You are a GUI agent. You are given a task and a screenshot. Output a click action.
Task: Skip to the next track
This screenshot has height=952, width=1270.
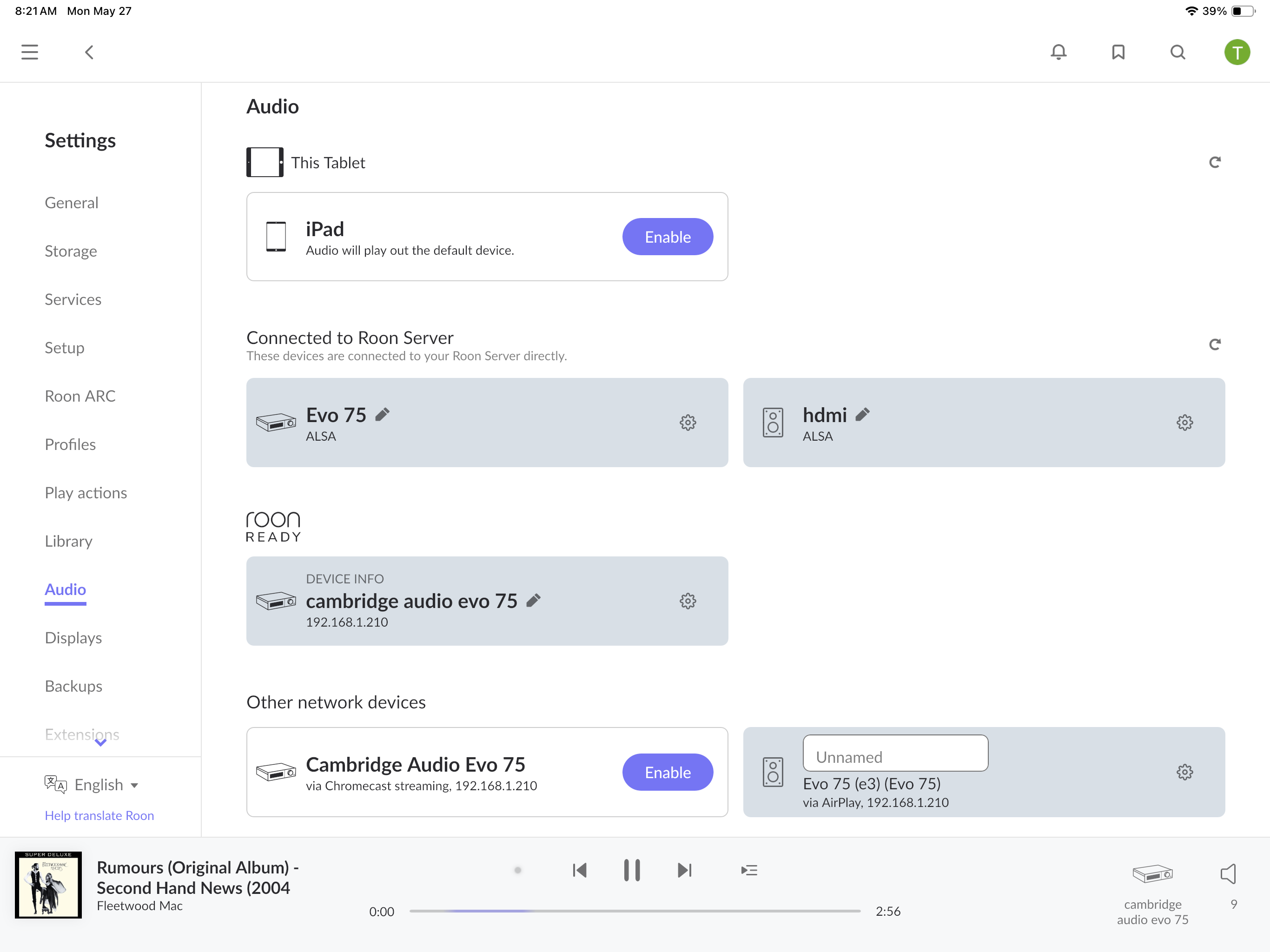pos(684,871)
